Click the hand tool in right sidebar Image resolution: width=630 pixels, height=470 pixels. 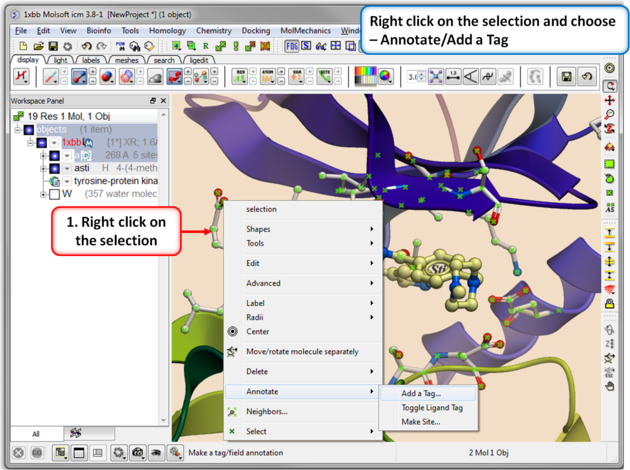point(610,384)
